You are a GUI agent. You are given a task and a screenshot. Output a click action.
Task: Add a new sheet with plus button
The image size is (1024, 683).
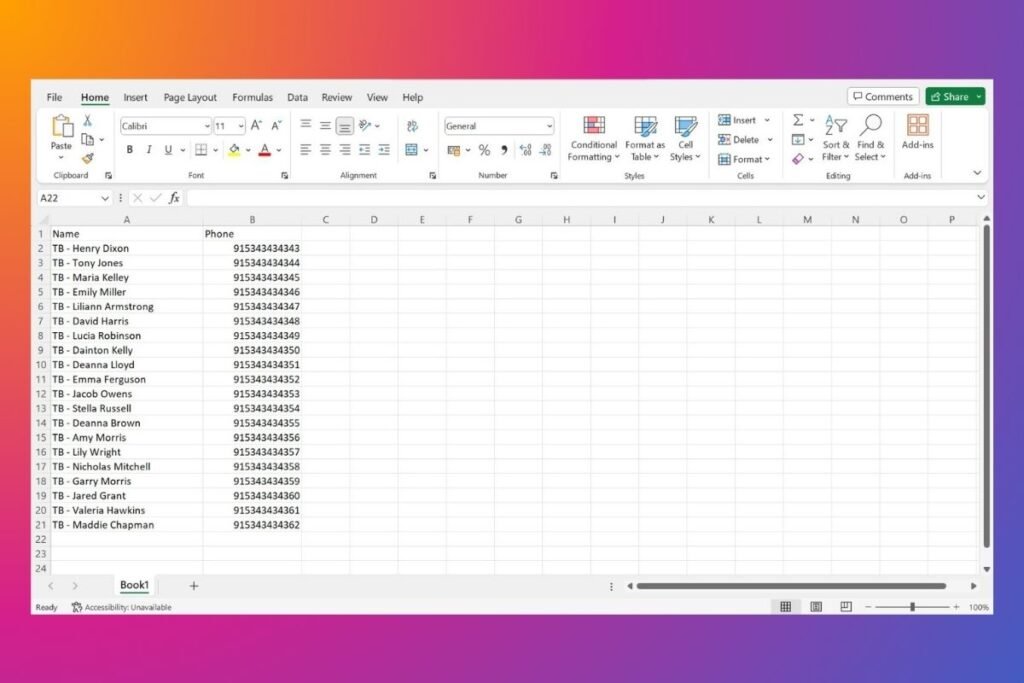[193, 586]
